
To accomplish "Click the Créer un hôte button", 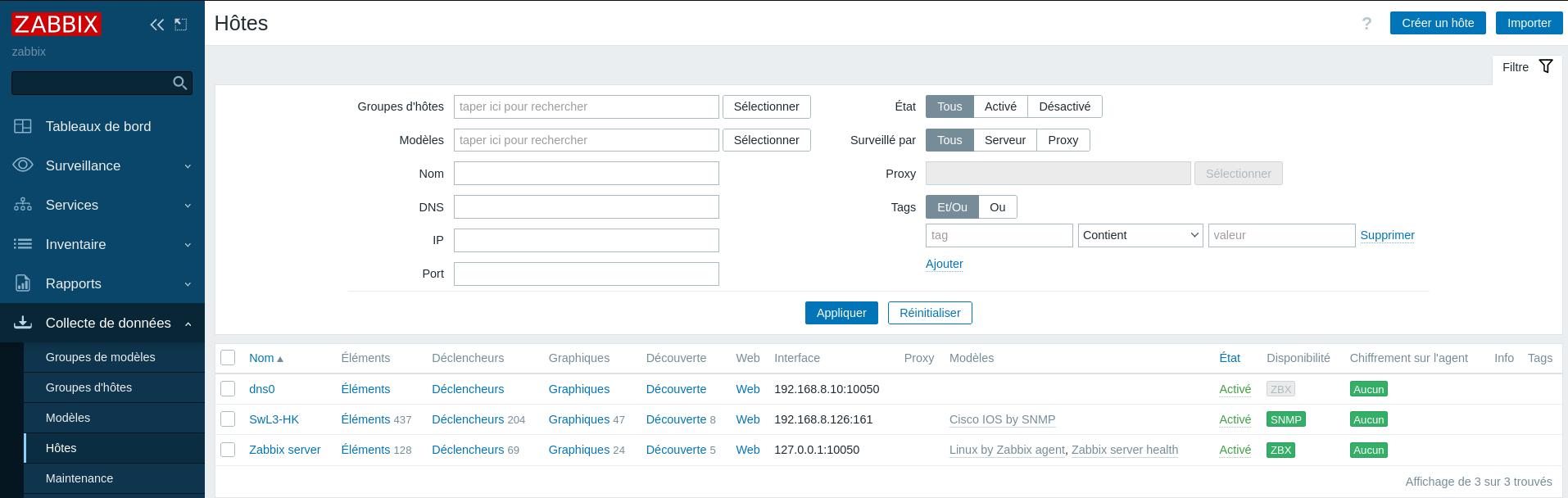I will click(1437, 23).
